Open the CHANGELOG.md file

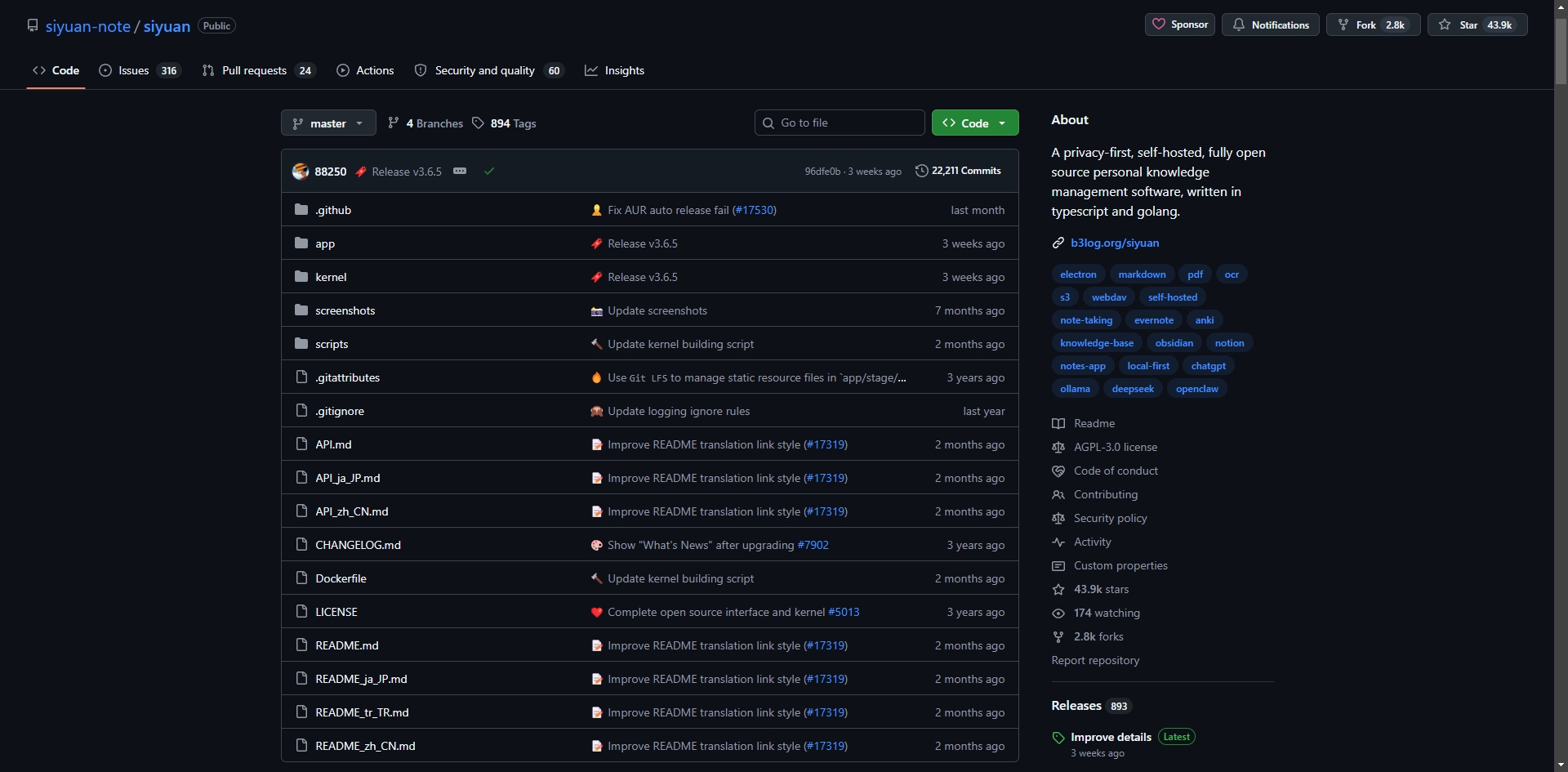click(x=358, y=545)
